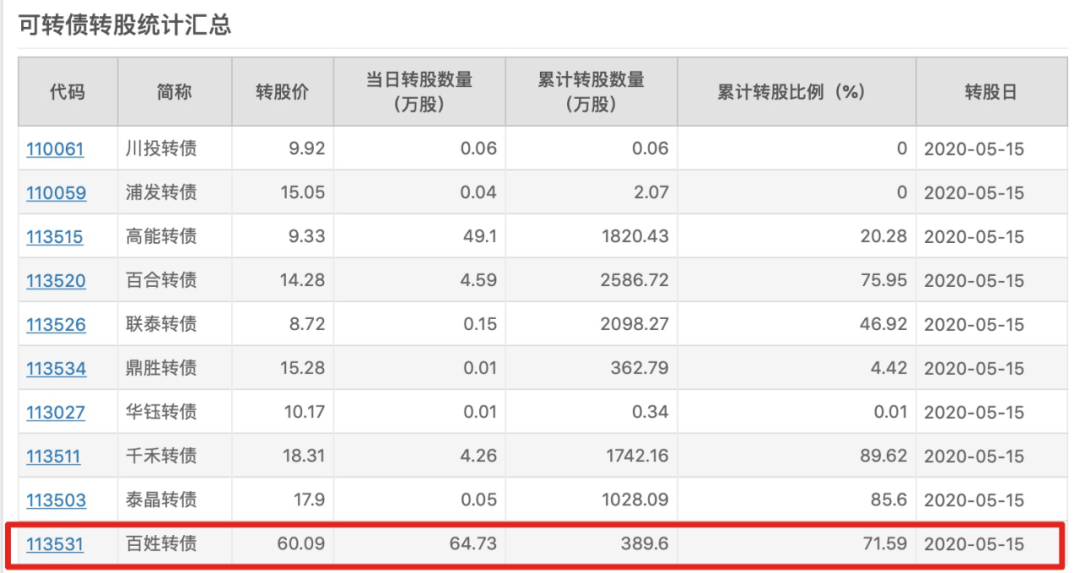The image size is (1080, 573).
Task: Click the 转股日 column header
Action: tap(991, 92)
